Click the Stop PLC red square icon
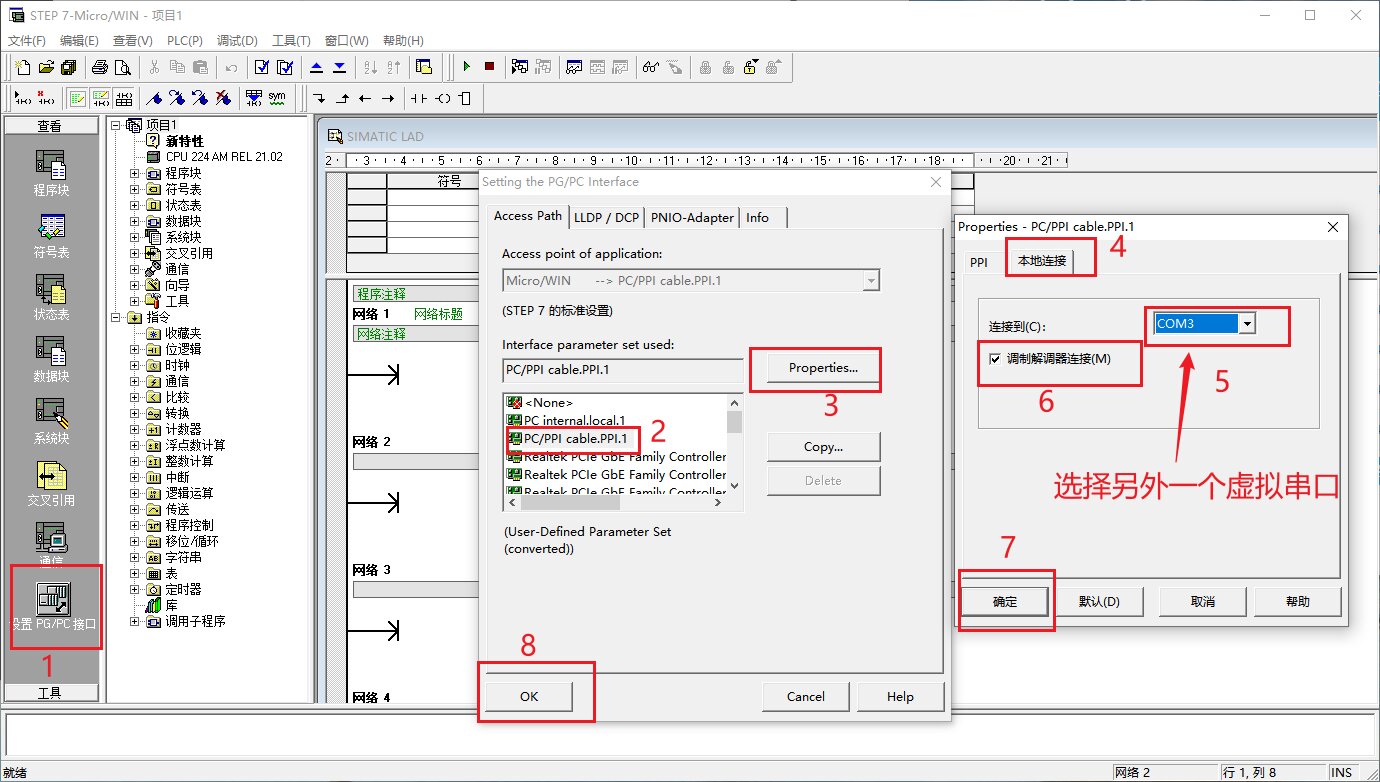The image size is (1380, 782). pyautogui.click(x=489, y=67)
